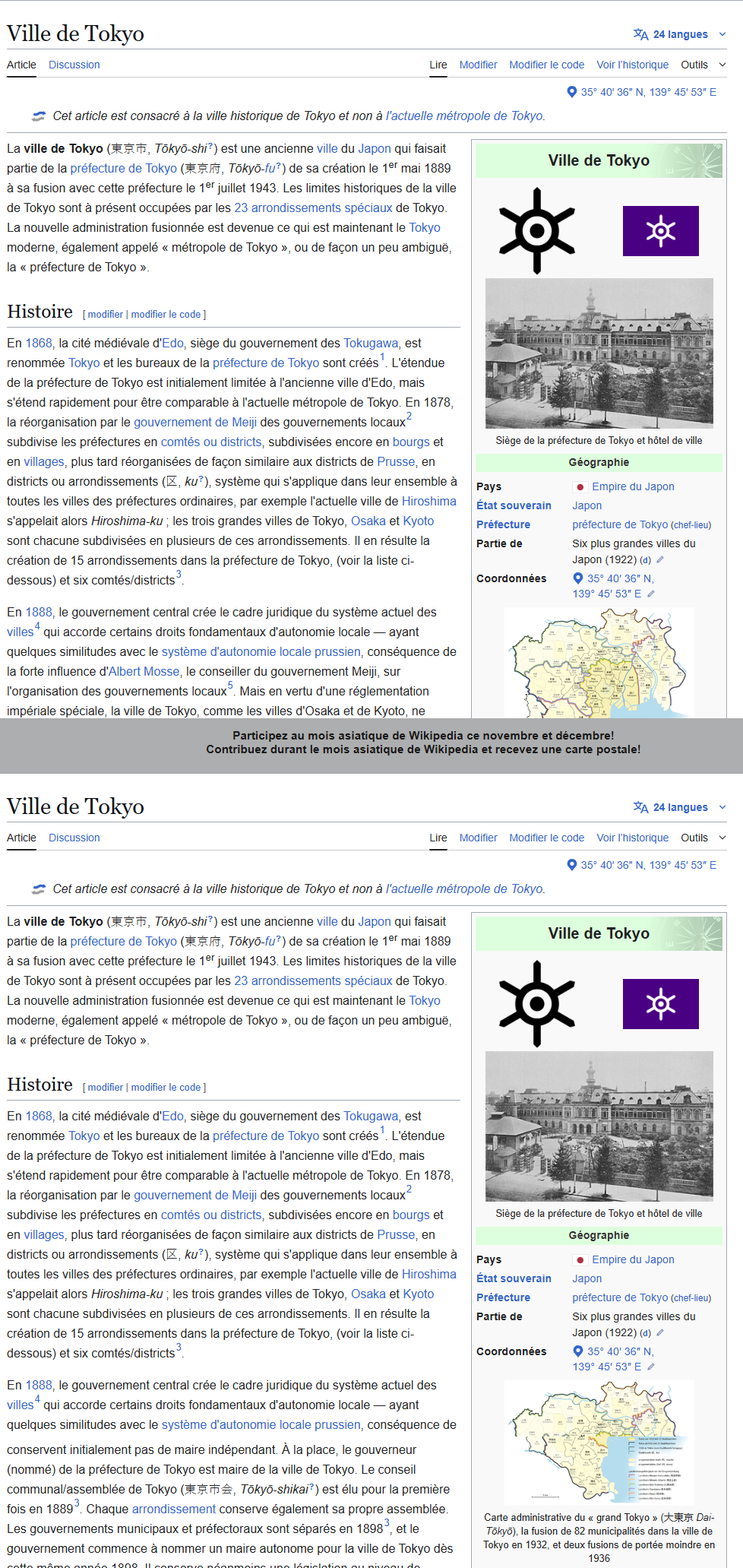Click footnote 3 after 'fois en 1889'

pyautogui.click(x=77, y=1503)
